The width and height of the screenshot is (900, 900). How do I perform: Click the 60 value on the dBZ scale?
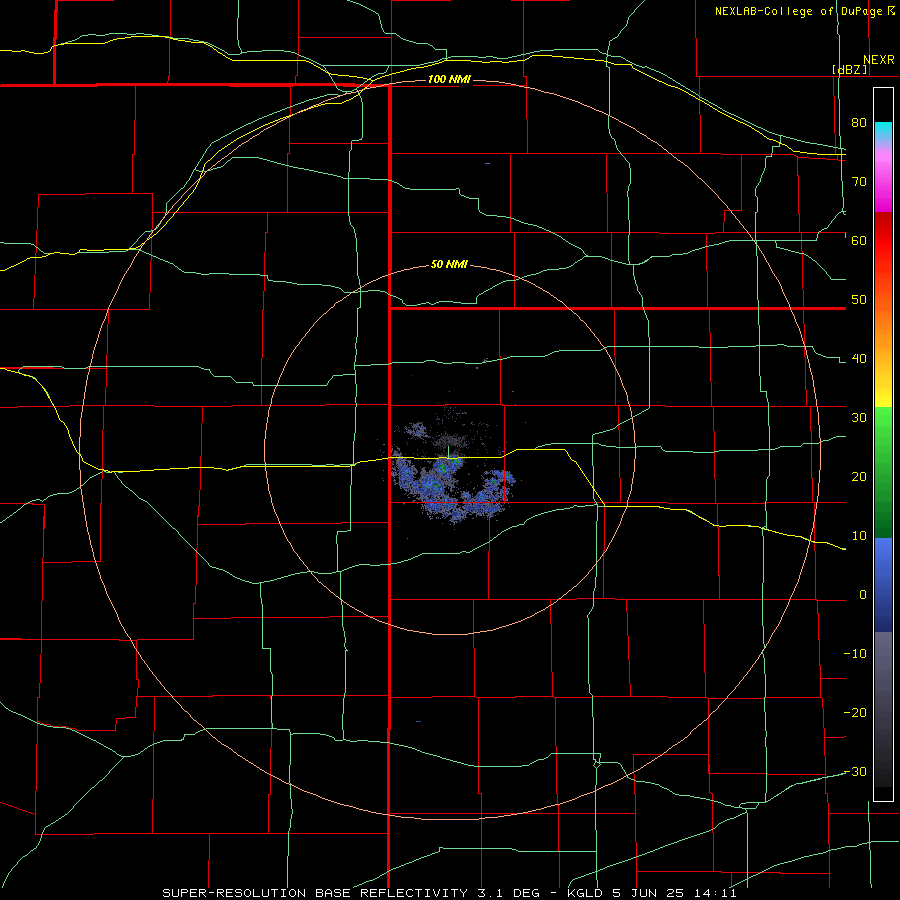[x=859, y=240]
